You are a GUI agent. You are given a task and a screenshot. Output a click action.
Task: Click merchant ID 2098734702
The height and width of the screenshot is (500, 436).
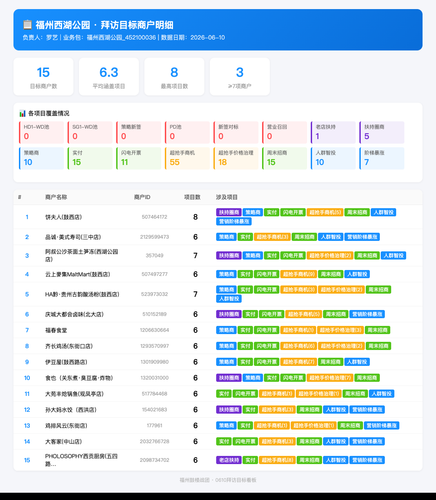click(x=154, y=460)
